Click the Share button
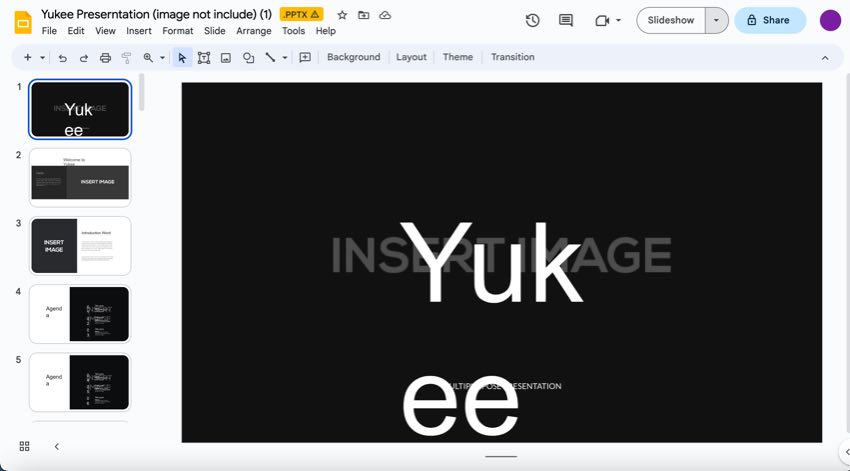 (x=770, y=21)
